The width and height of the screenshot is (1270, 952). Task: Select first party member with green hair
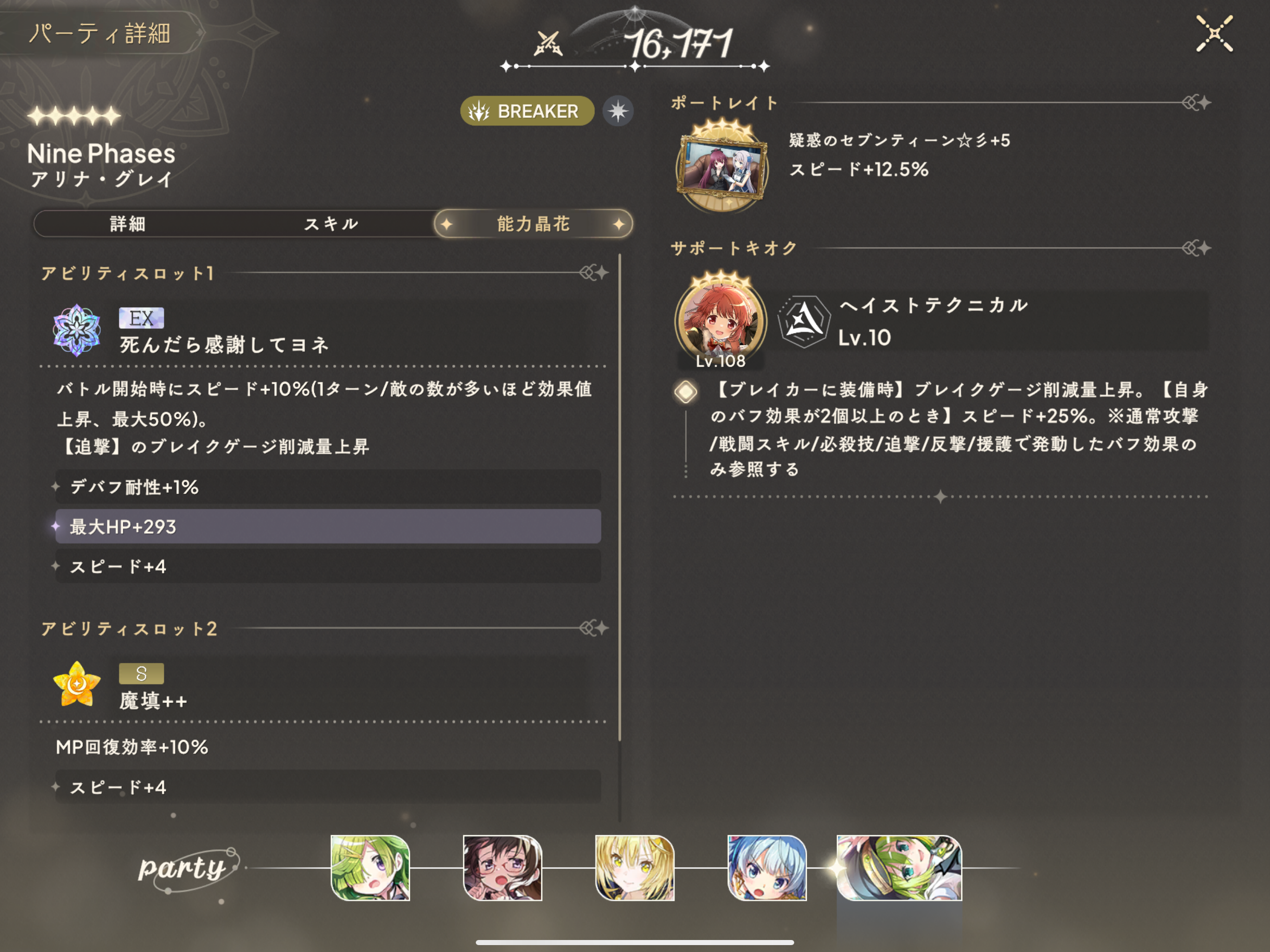click(370, 868)
